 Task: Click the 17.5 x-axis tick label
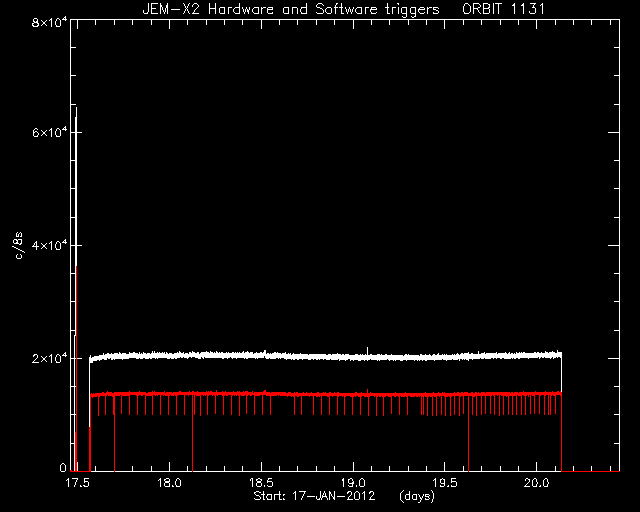click(x=78, y=483)
